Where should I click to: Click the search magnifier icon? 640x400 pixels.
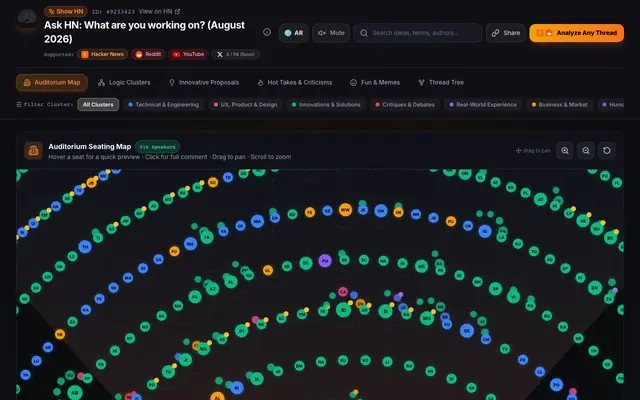click(364, 33)
